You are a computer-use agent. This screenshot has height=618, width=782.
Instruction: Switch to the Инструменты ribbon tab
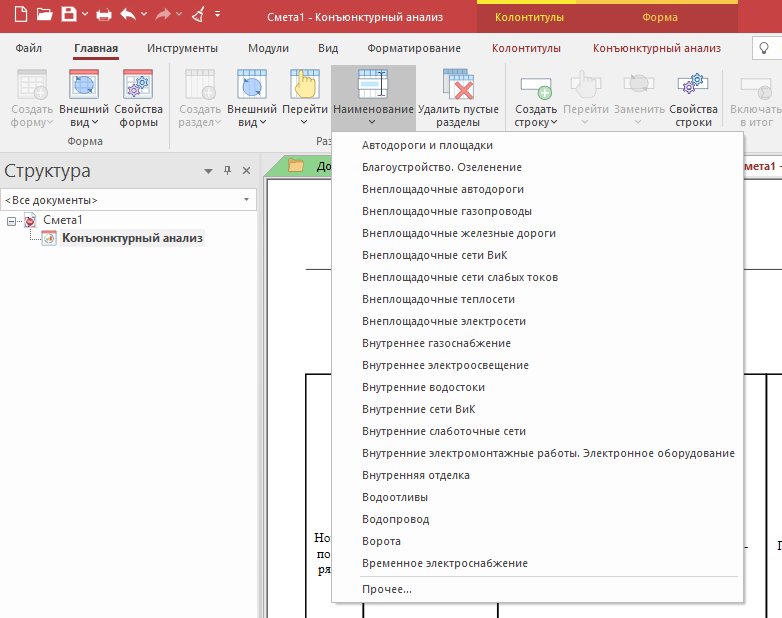coord(182,48)
